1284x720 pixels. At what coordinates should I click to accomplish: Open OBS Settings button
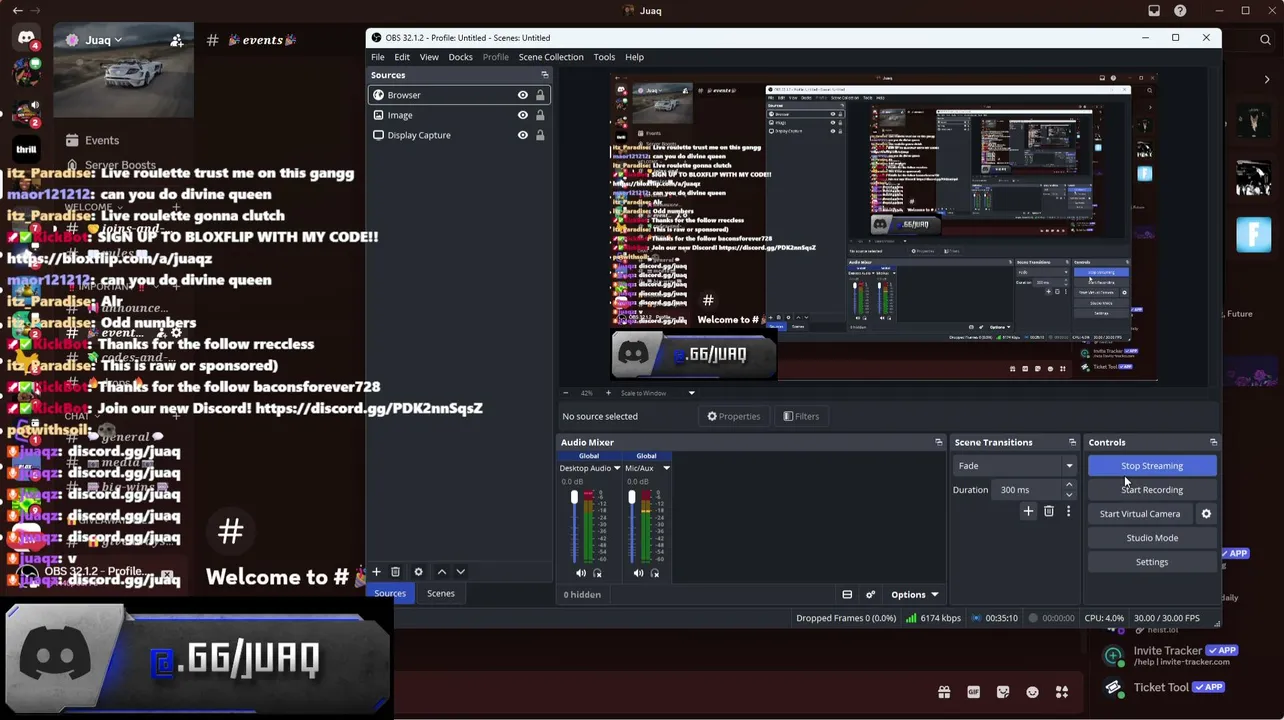click(1152, 562)
